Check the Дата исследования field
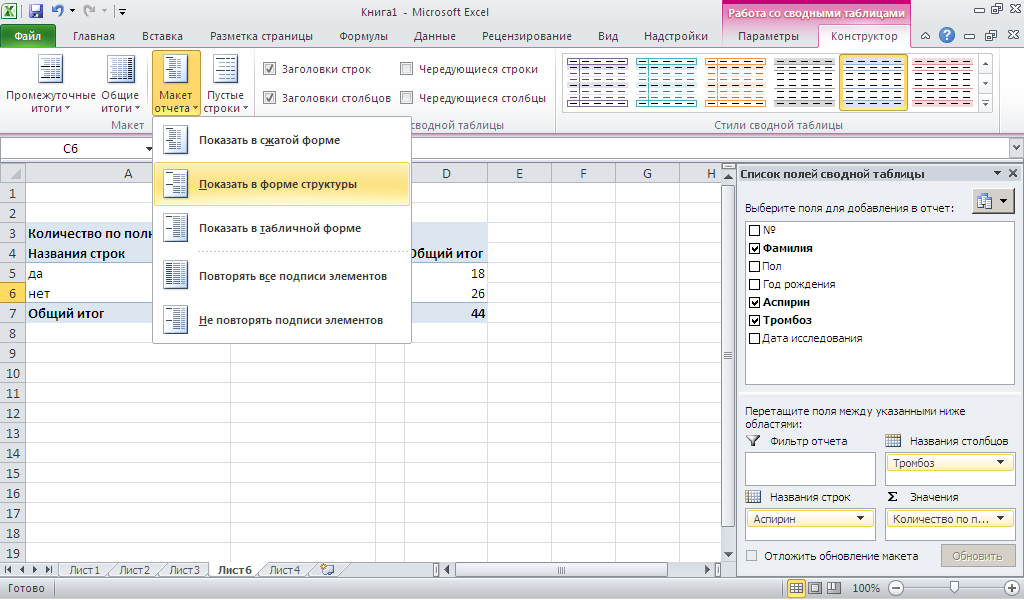The height and width of the screenshot is (600, 1024). [x=754, y=338]
